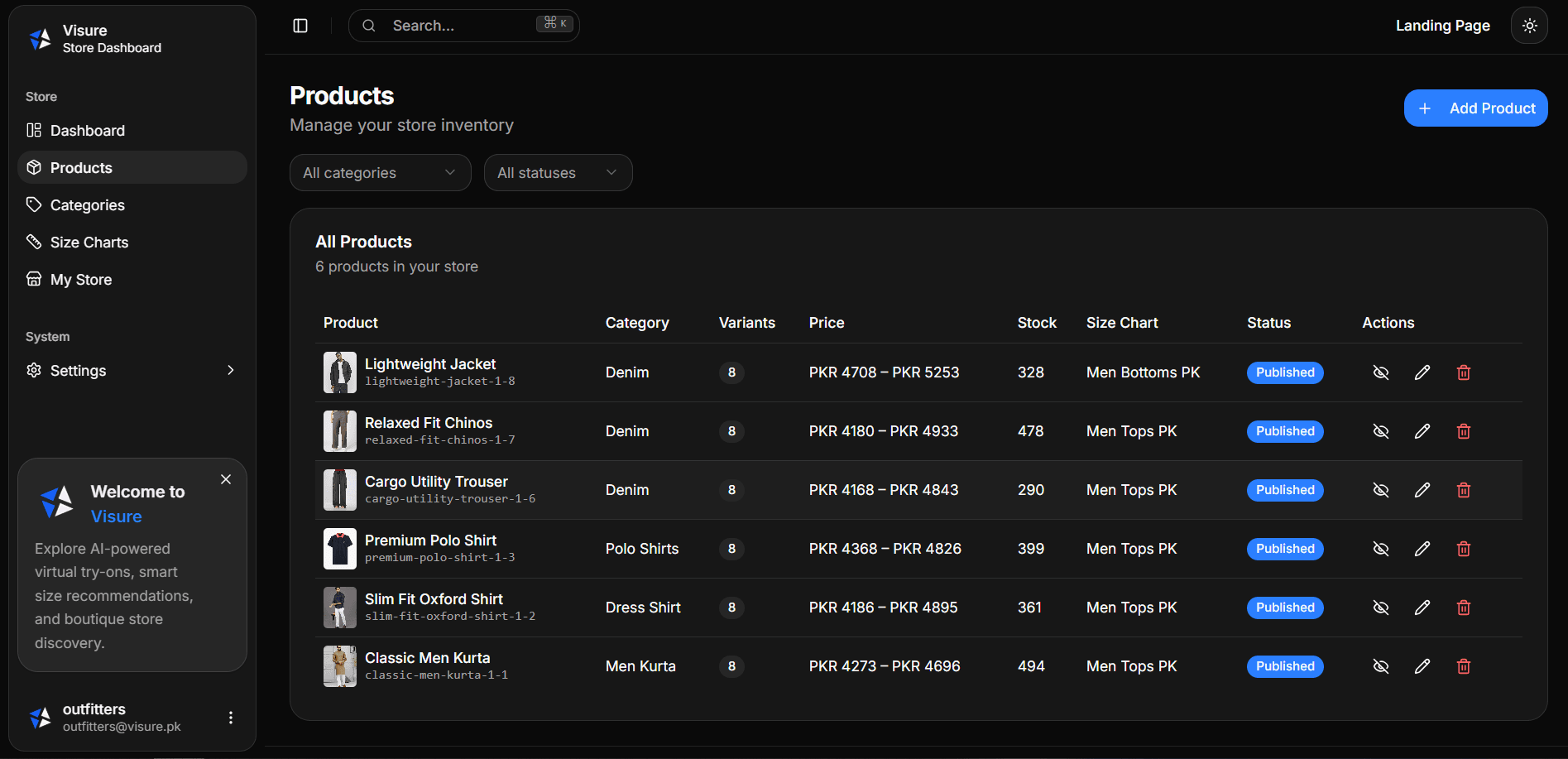The height and width of the screenshot is (759, 1568).
Task: Select the Categories tag icon
Action: click(x=34, y=204)
